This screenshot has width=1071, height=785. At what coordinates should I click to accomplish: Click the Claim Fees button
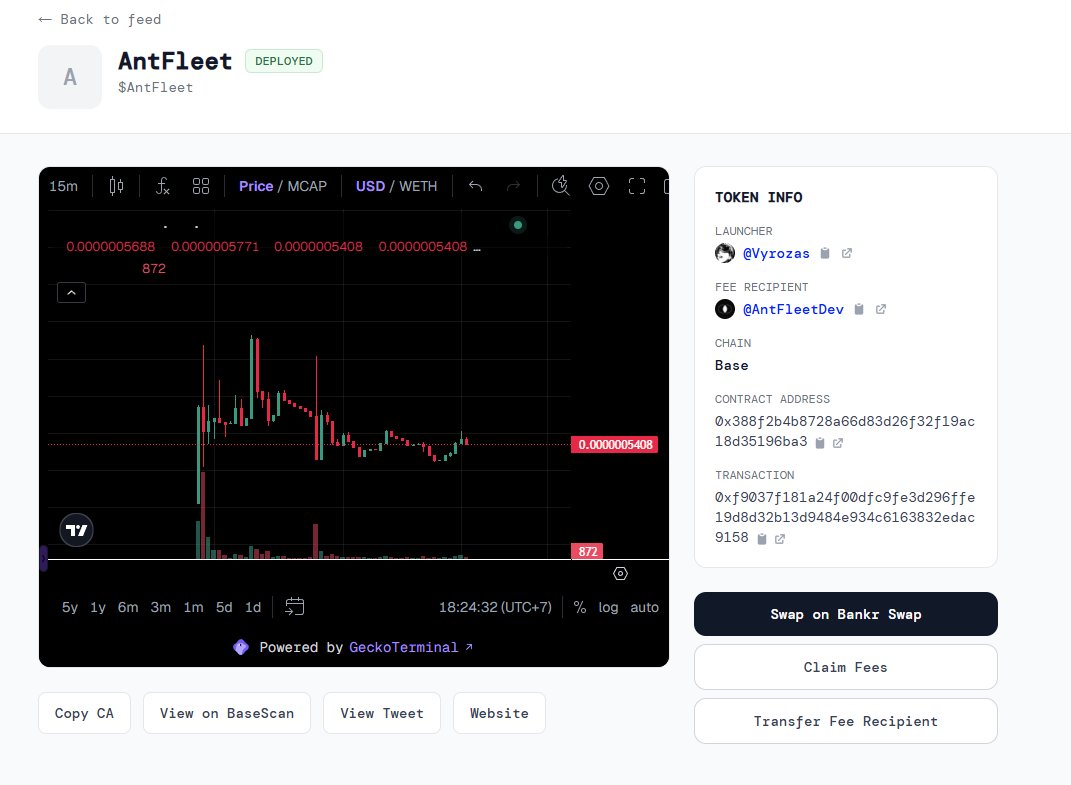(846, 667)
